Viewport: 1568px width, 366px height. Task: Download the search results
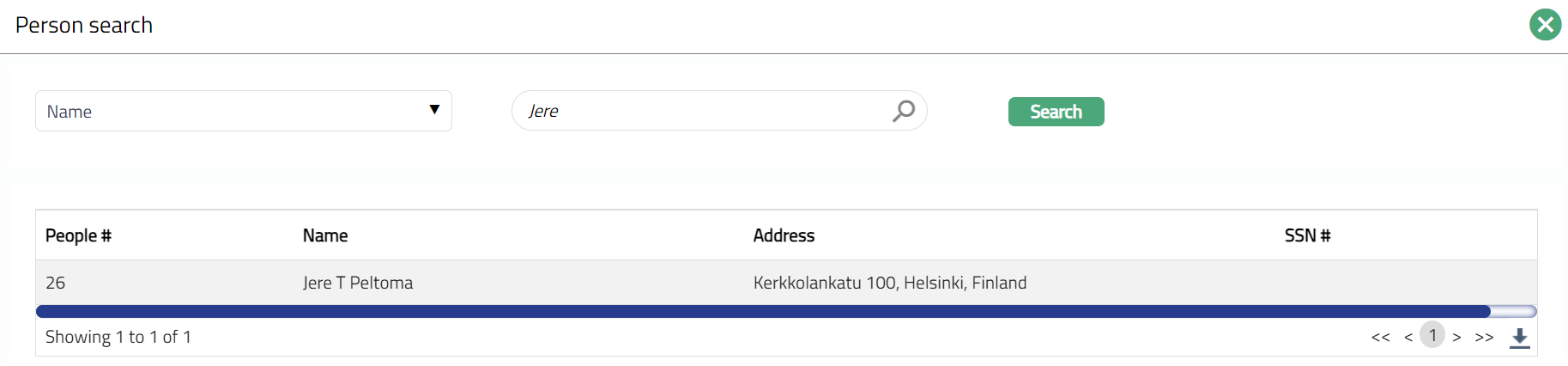1520,338
